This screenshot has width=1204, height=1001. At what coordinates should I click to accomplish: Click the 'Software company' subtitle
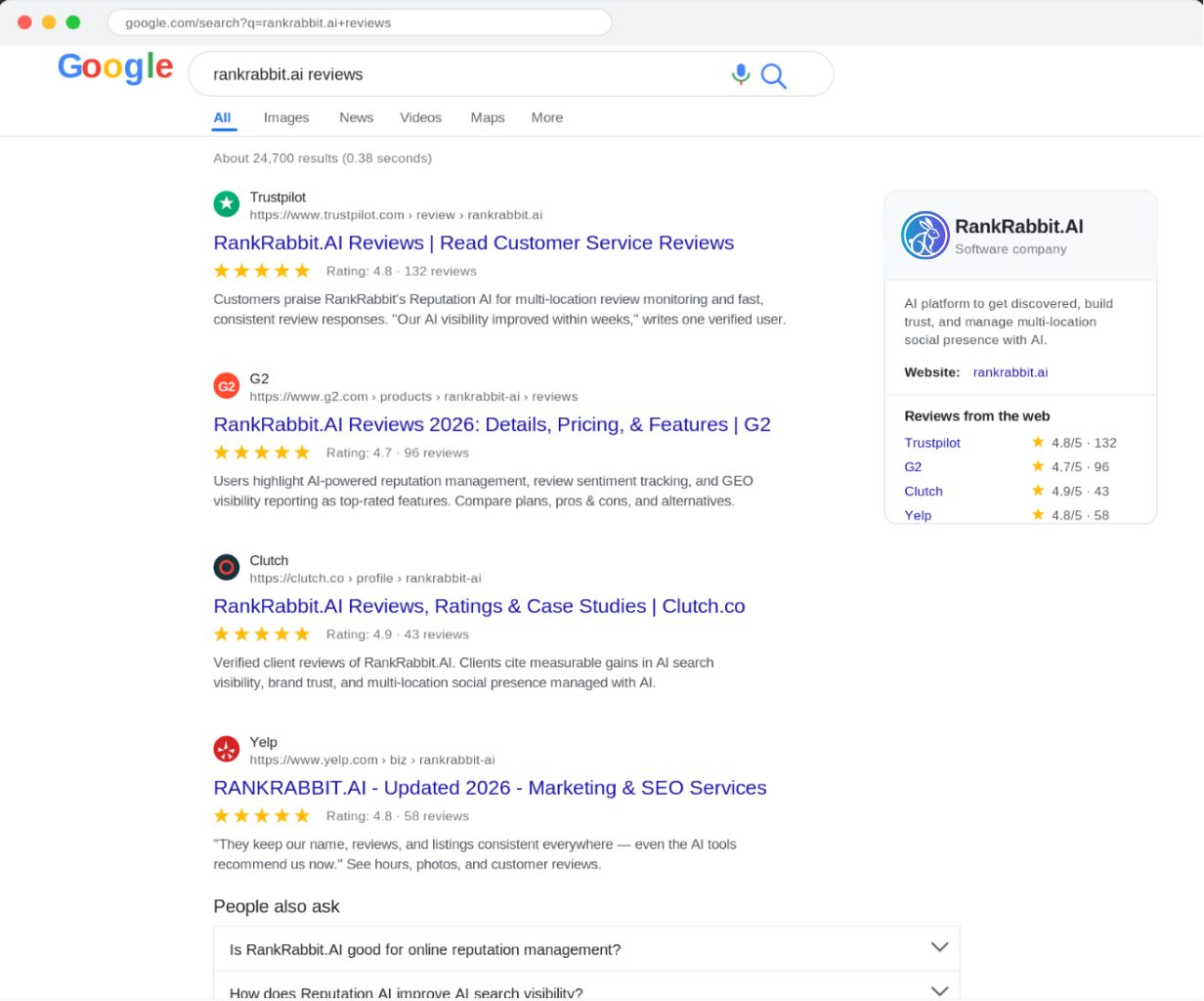[x=1010, y=249]
